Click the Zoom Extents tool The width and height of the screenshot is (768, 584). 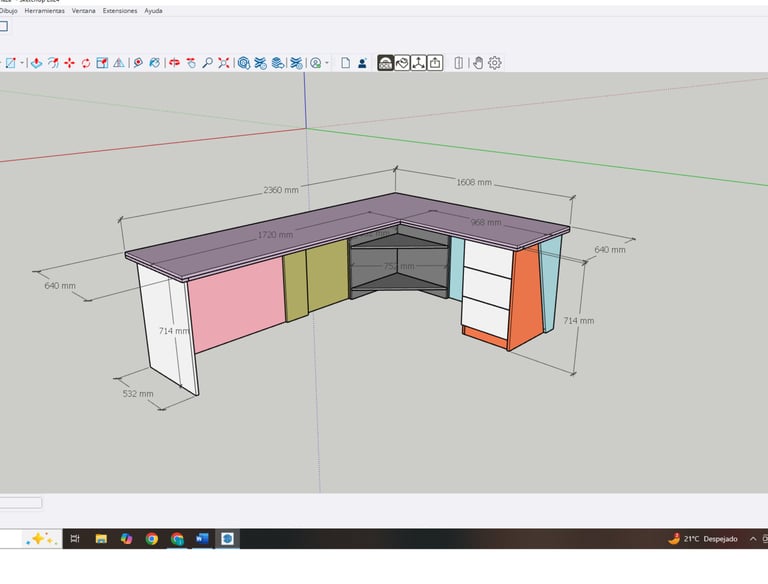(x=224, y=63)
